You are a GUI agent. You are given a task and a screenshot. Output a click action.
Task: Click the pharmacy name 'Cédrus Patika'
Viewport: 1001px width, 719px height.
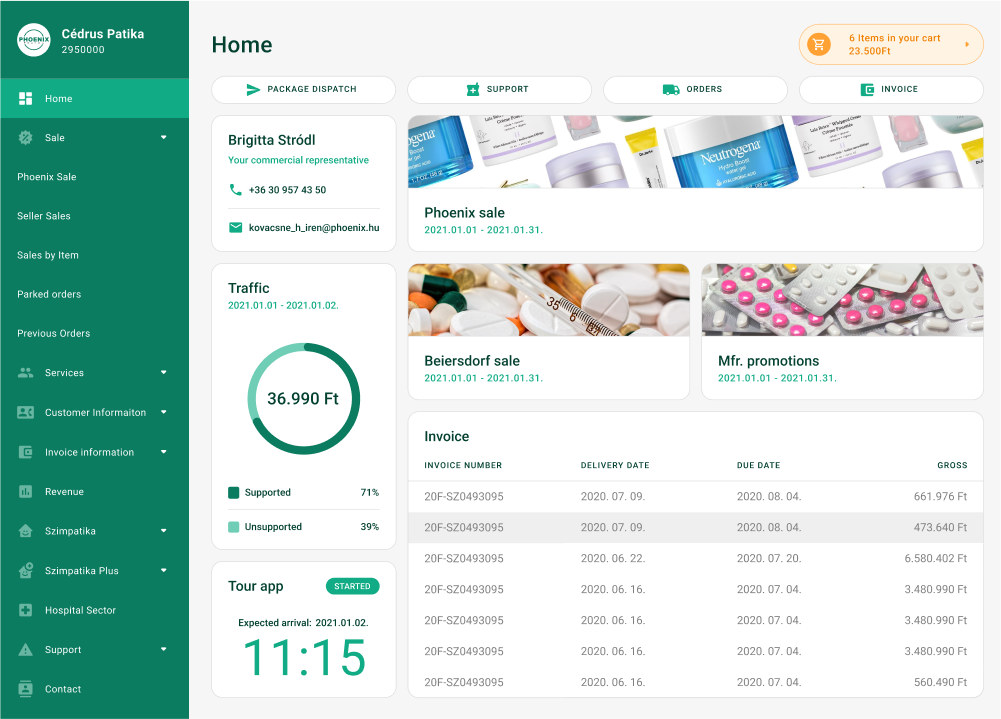click(103, 34)
